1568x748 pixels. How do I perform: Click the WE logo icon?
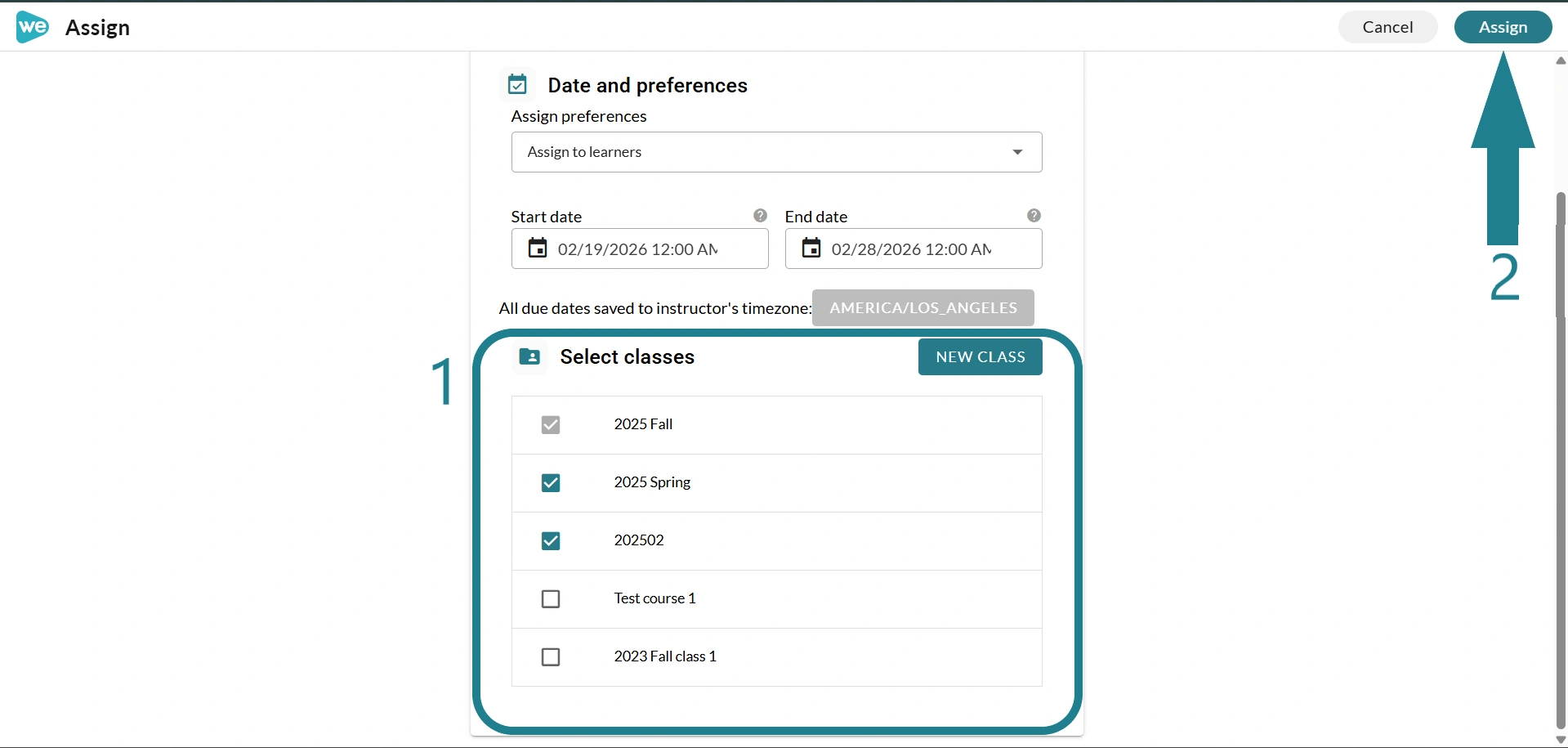(x=33, y=27)
